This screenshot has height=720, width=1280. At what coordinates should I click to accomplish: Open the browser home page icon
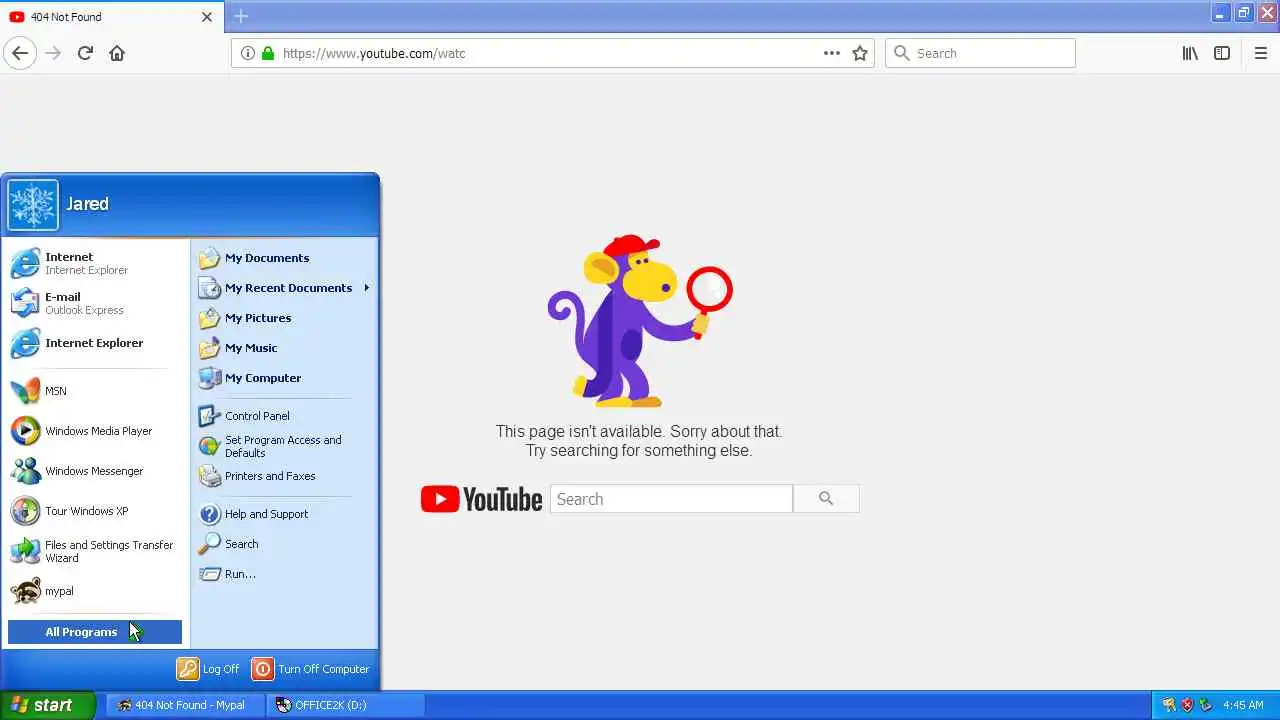point(117,53)
